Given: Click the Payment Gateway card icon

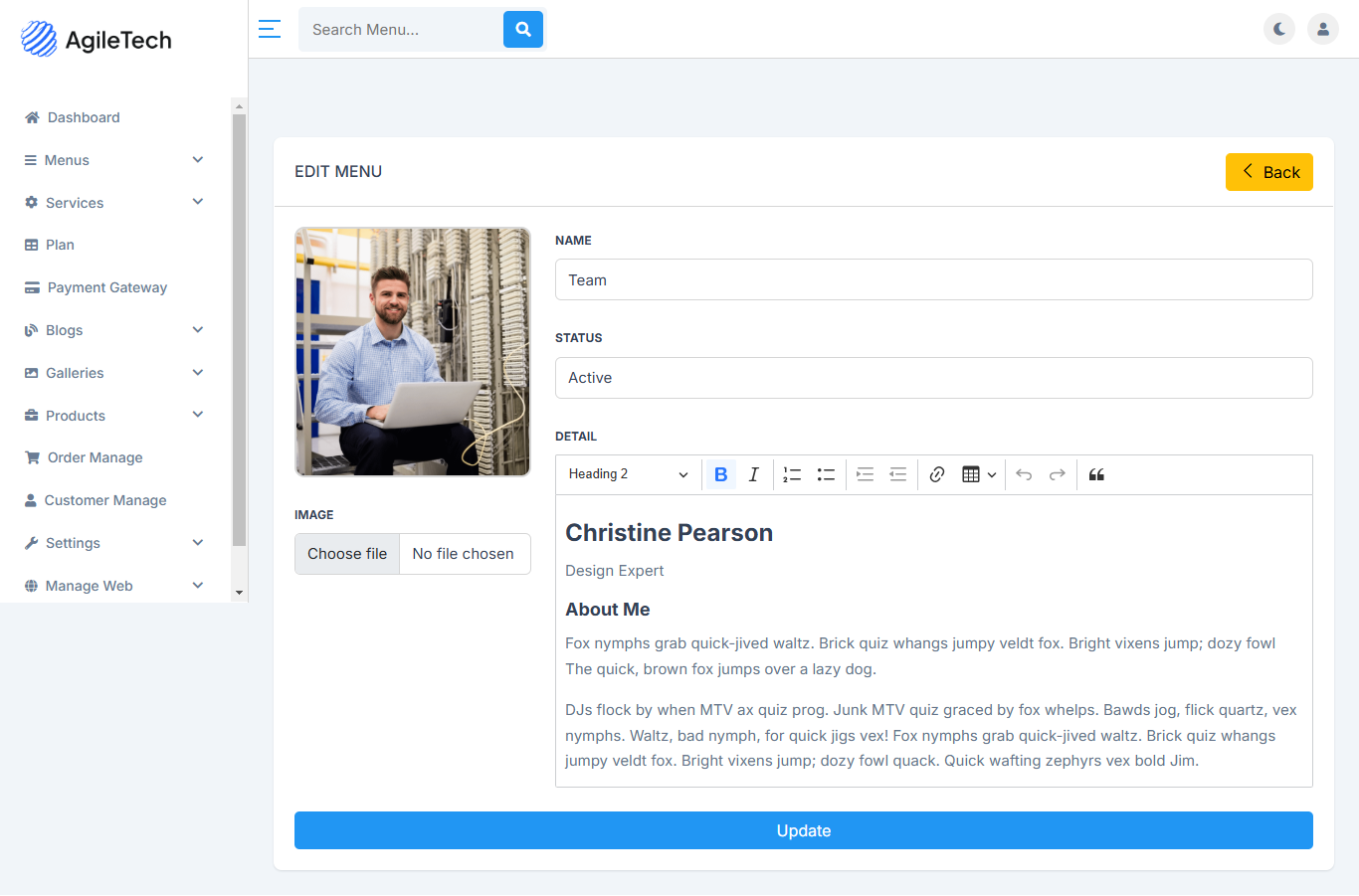Looking at the screenshot, I should pos(32,287).
